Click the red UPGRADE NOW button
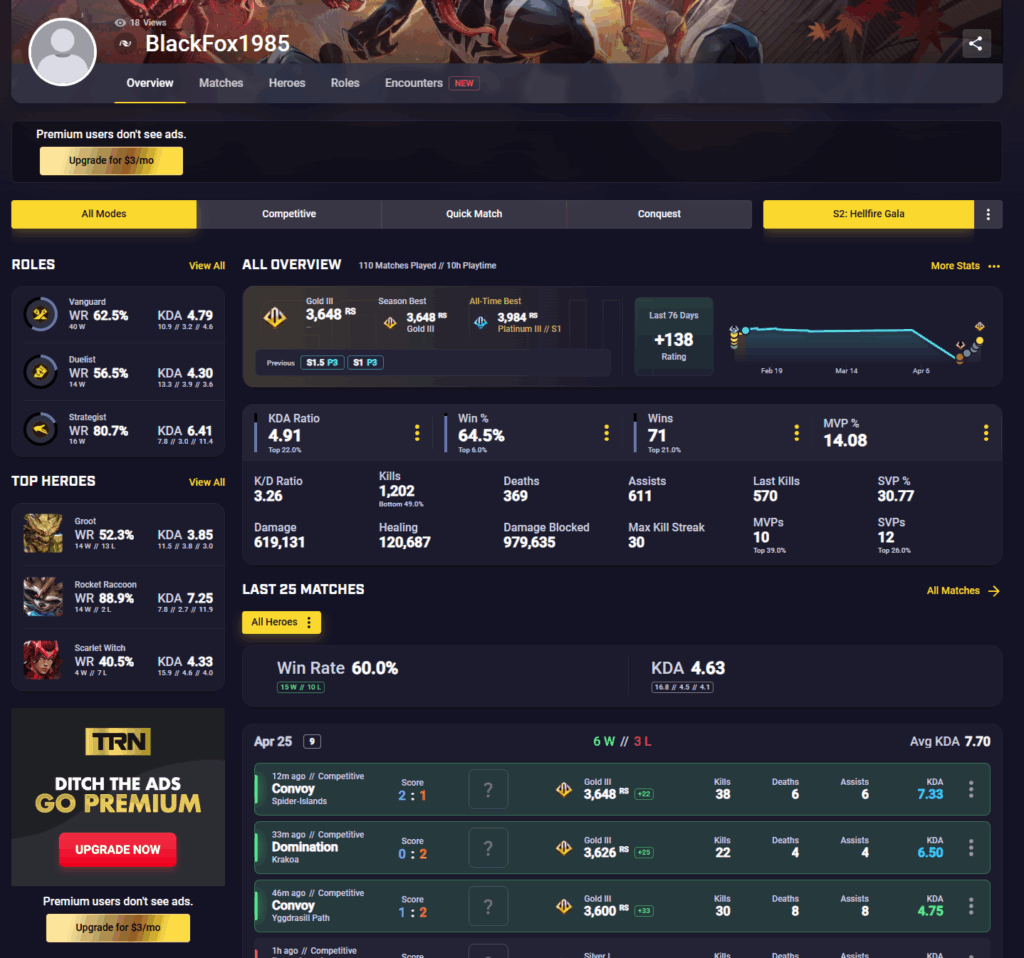Screen dimensions: 1024x958 click(x=118, y=850)
